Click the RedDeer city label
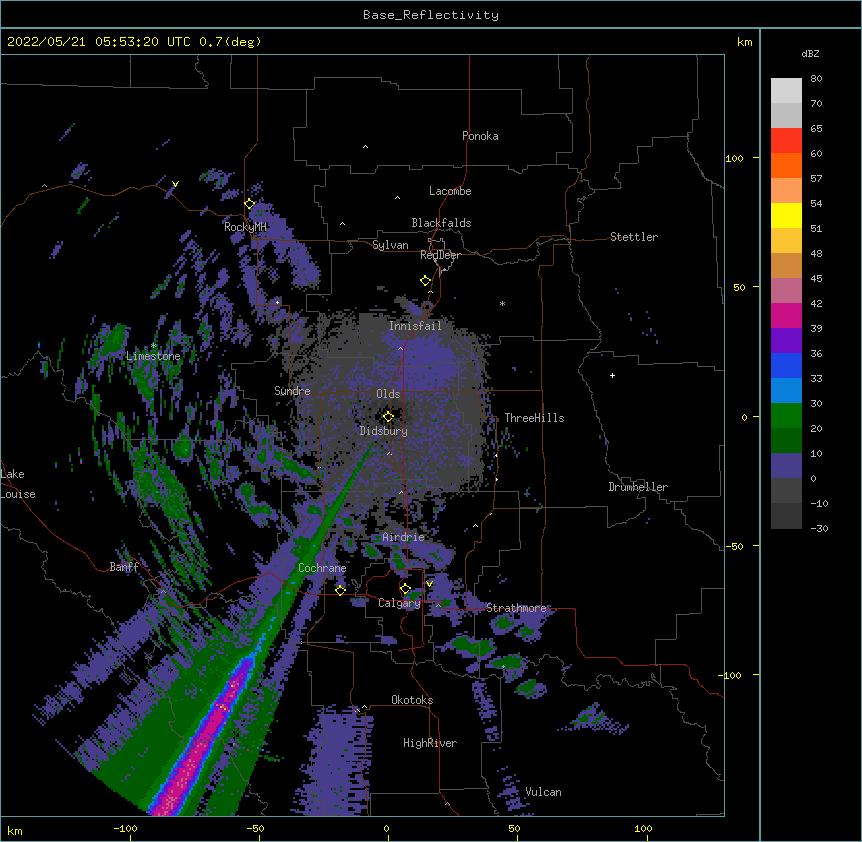Image resolution: width=862 pixels, height=842 pixels. coord(440,255)
